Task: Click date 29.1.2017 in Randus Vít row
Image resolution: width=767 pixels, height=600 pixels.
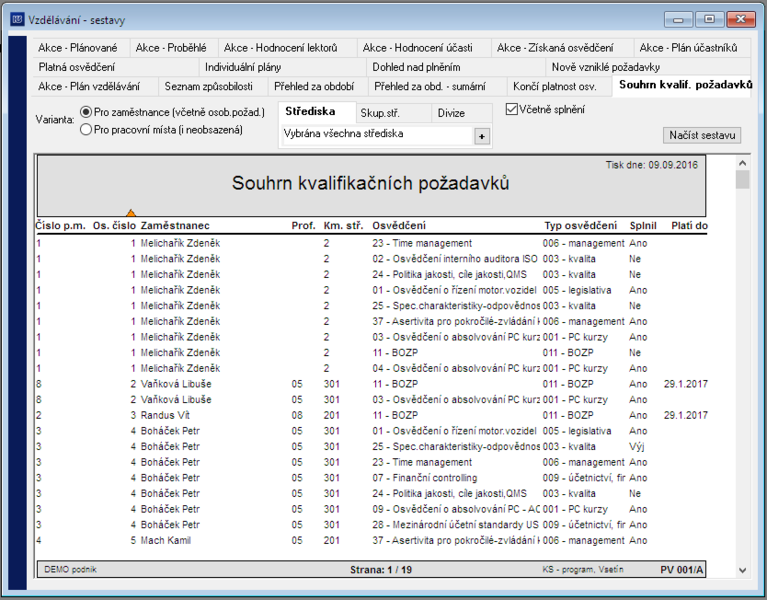Action: click(686, 415)
